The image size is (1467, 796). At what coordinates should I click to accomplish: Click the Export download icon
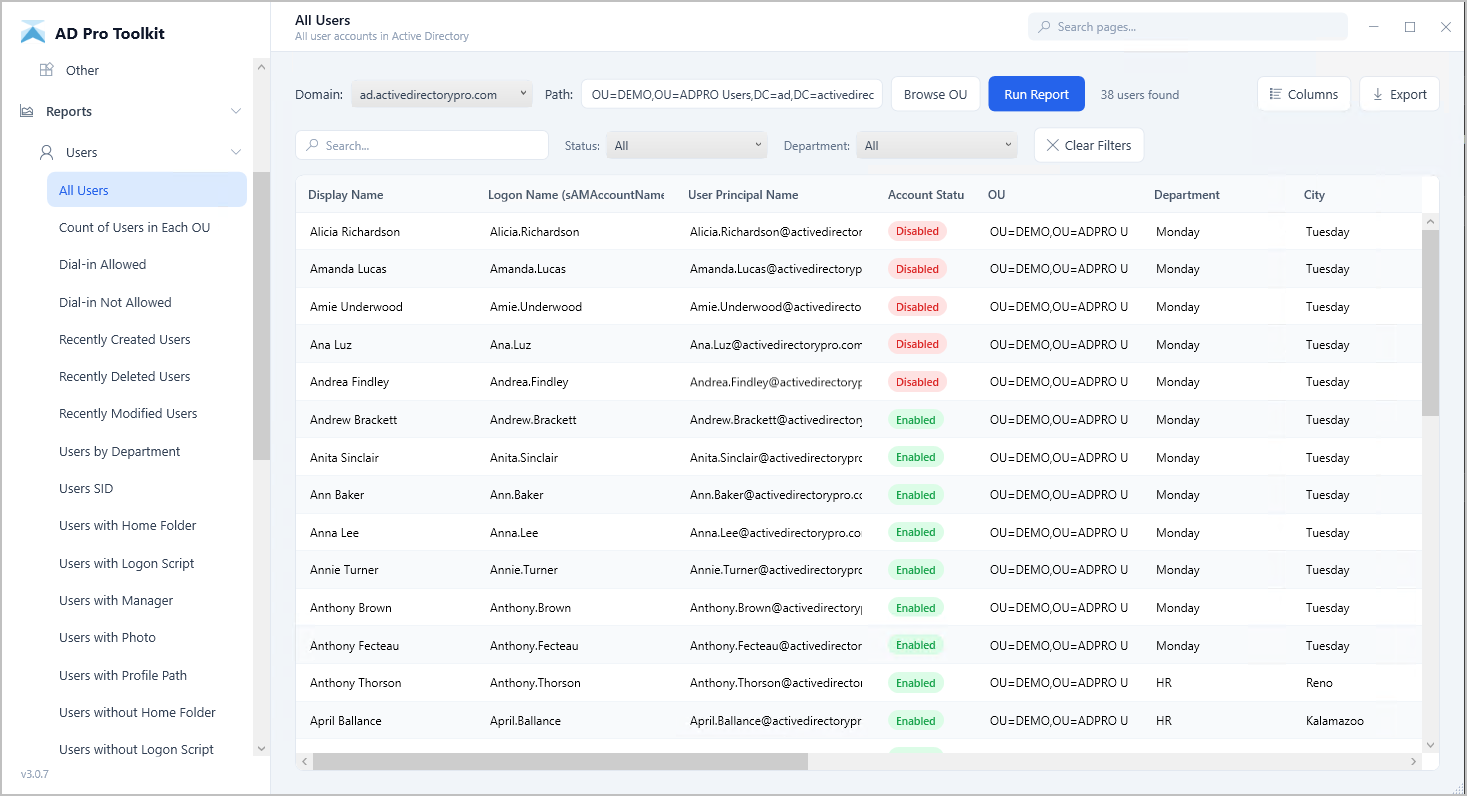(1378, 94)
